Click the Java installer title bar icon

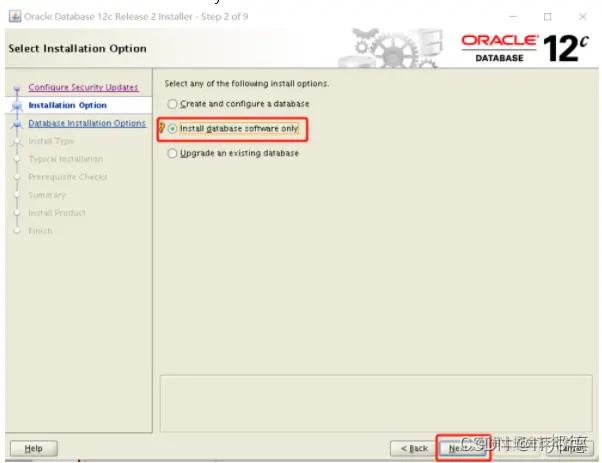coord(15,17)
